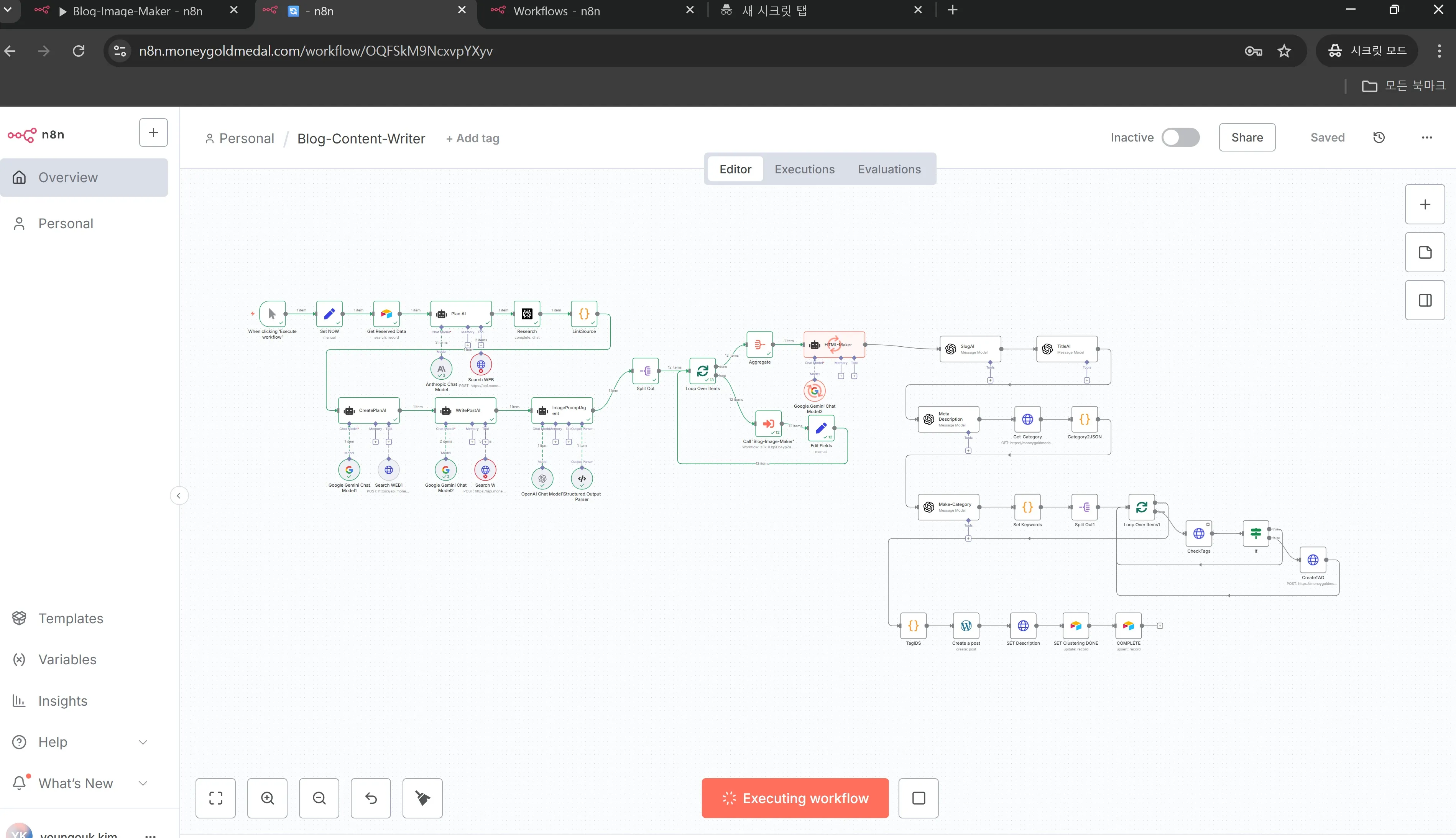Switch to the Evaluations tab
Image resolution: width=1456 pixels, height=838 pixels.
[x=889, y=169]
